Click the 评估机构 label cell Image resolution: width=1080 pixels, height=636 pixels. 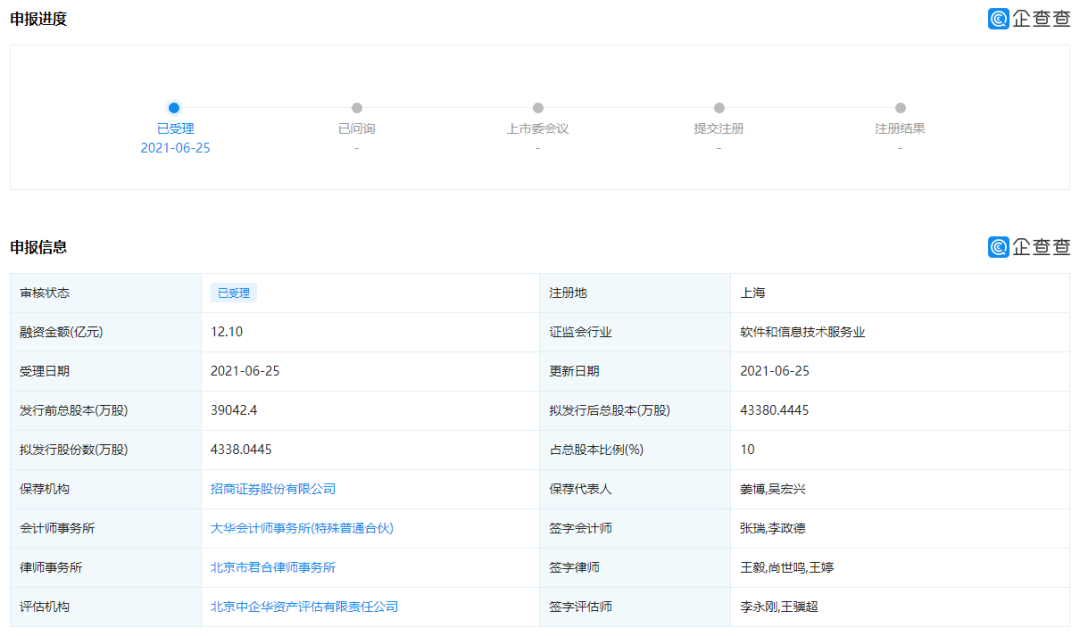(106, 607)
